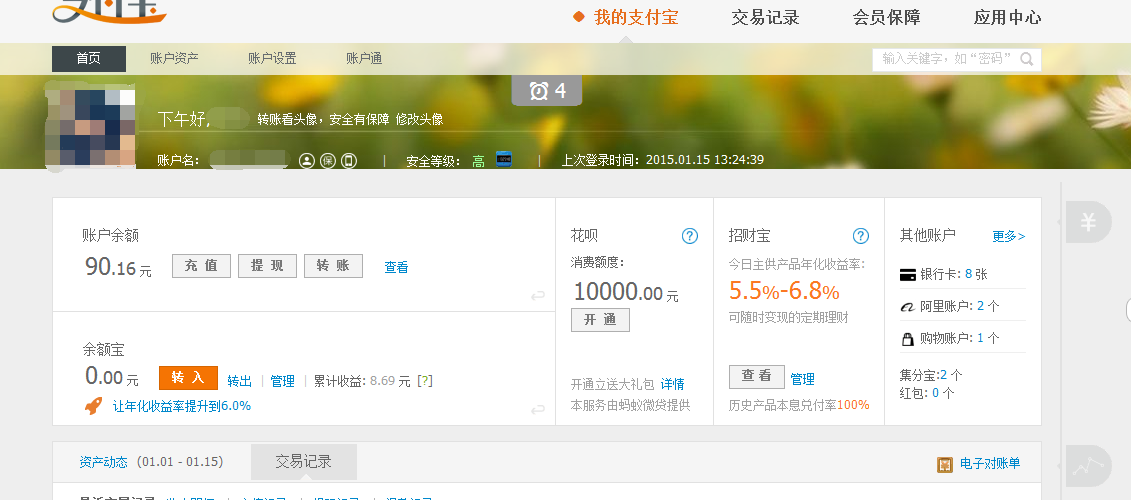1131x500 pixels.
Task: Click the return arrow in 余额宝 panel
Action: (537, 410)
